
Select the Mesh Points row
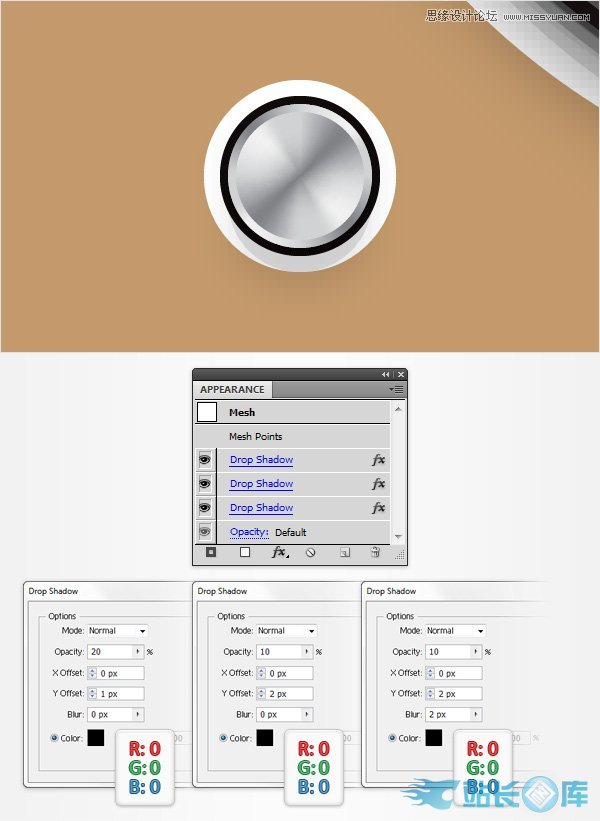click(x=292, y=436)
